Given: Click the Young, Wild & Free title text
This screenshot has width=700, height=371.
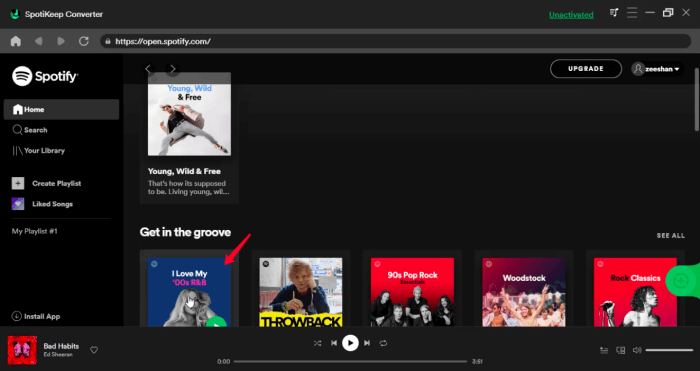Looking at the screenshot, I should tap(184, 171).
